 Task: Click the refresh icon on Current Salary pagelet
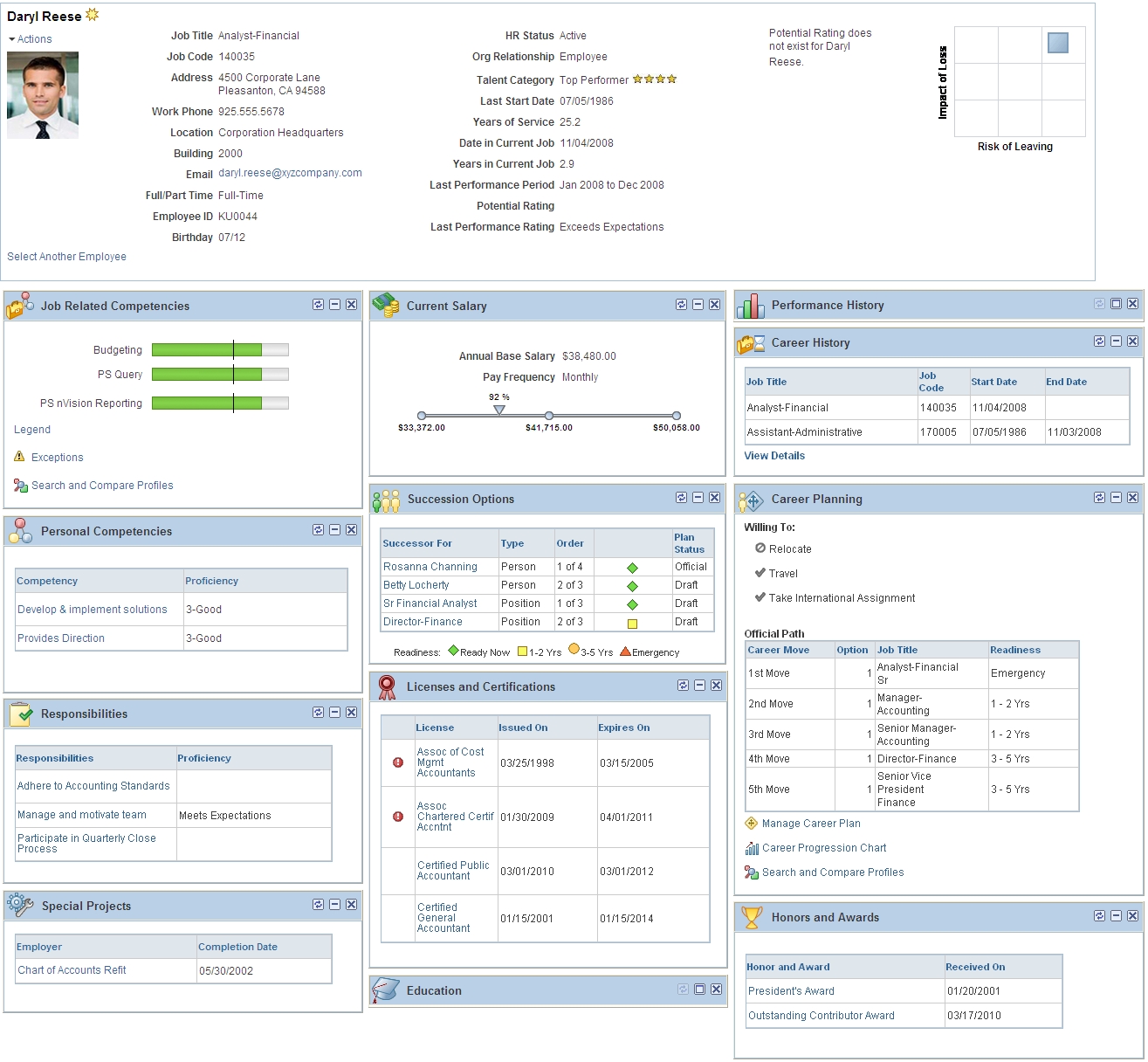pyautogui.click(x=682, y=304)
